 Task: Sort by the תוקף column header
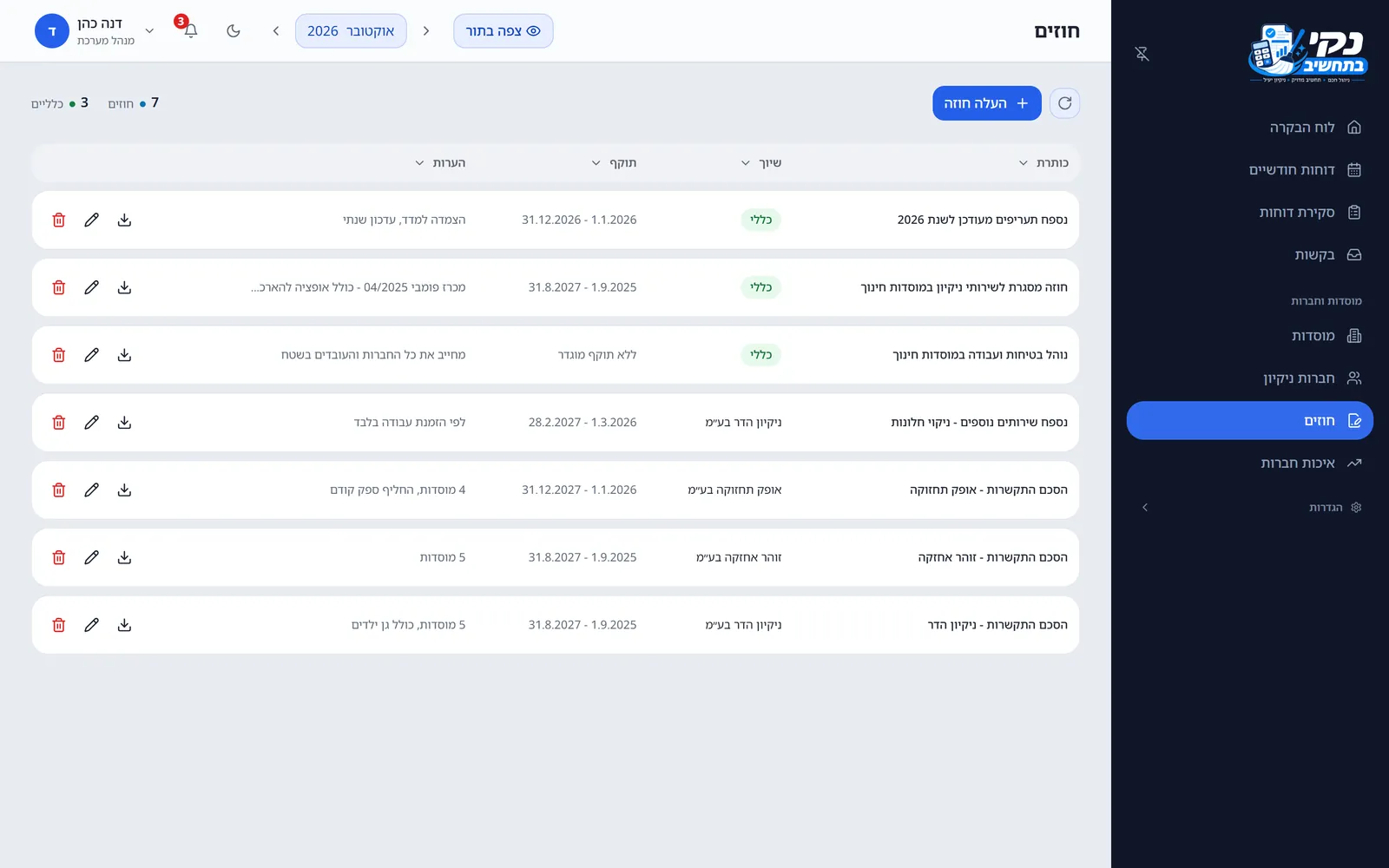pos(614,162)
